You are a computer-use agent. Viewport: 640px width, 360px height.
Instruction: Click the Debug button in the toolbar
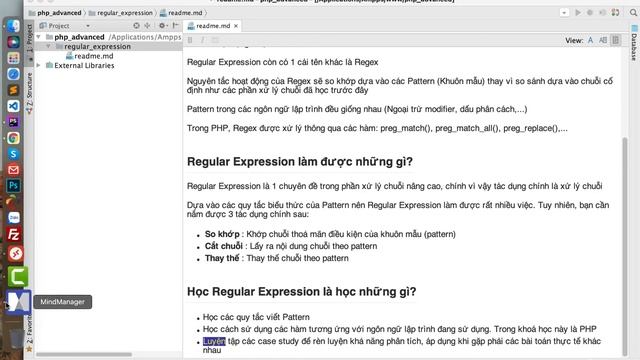(x=590, y=13)
